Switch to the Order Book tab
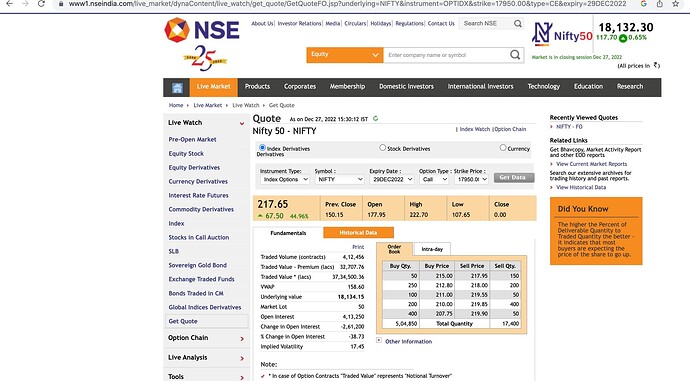690x381 pixels. (x=394, y=249)
